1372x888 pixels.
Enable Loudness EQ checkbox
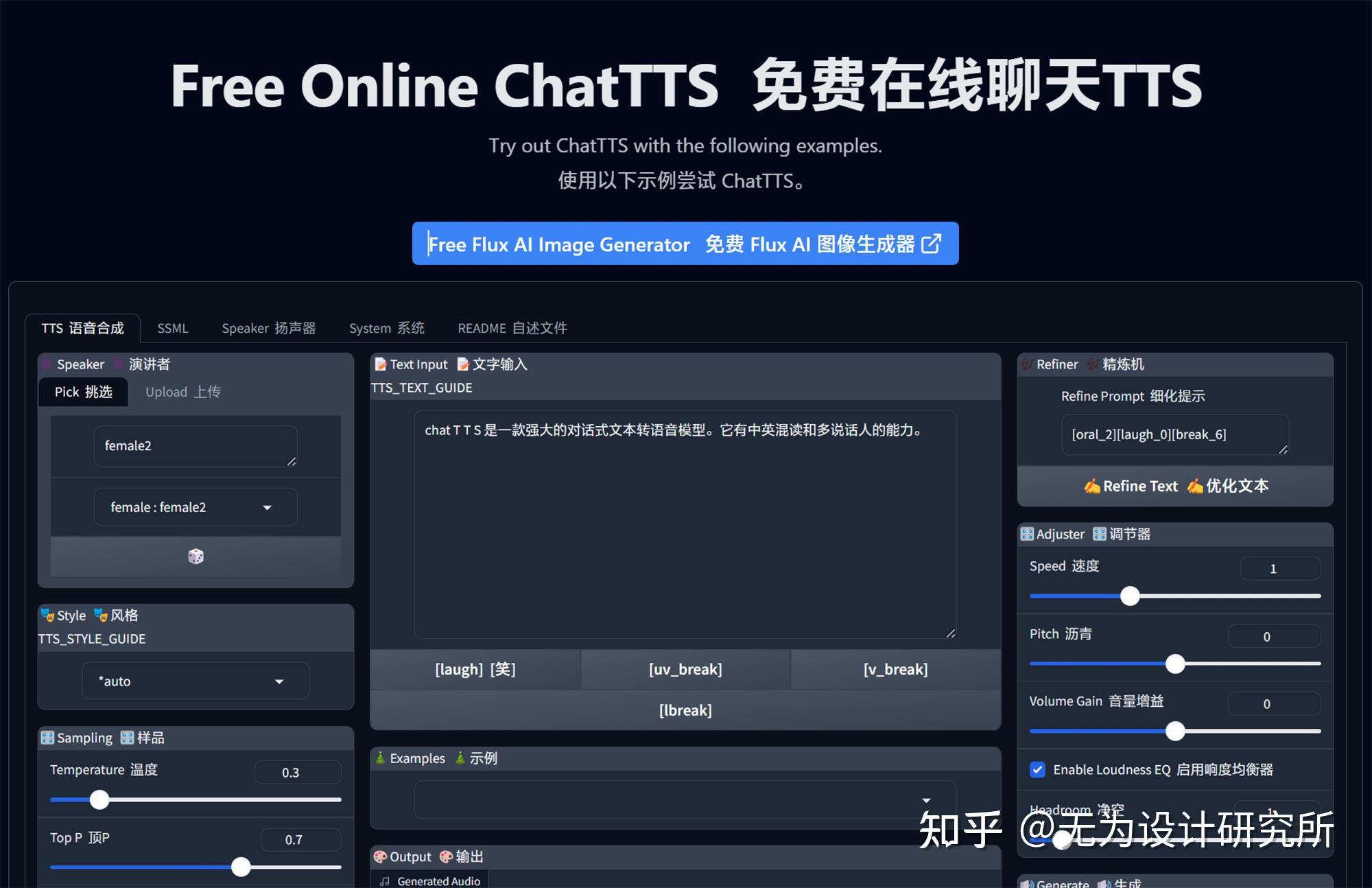pyautogui.click(x=1036, y=770)
